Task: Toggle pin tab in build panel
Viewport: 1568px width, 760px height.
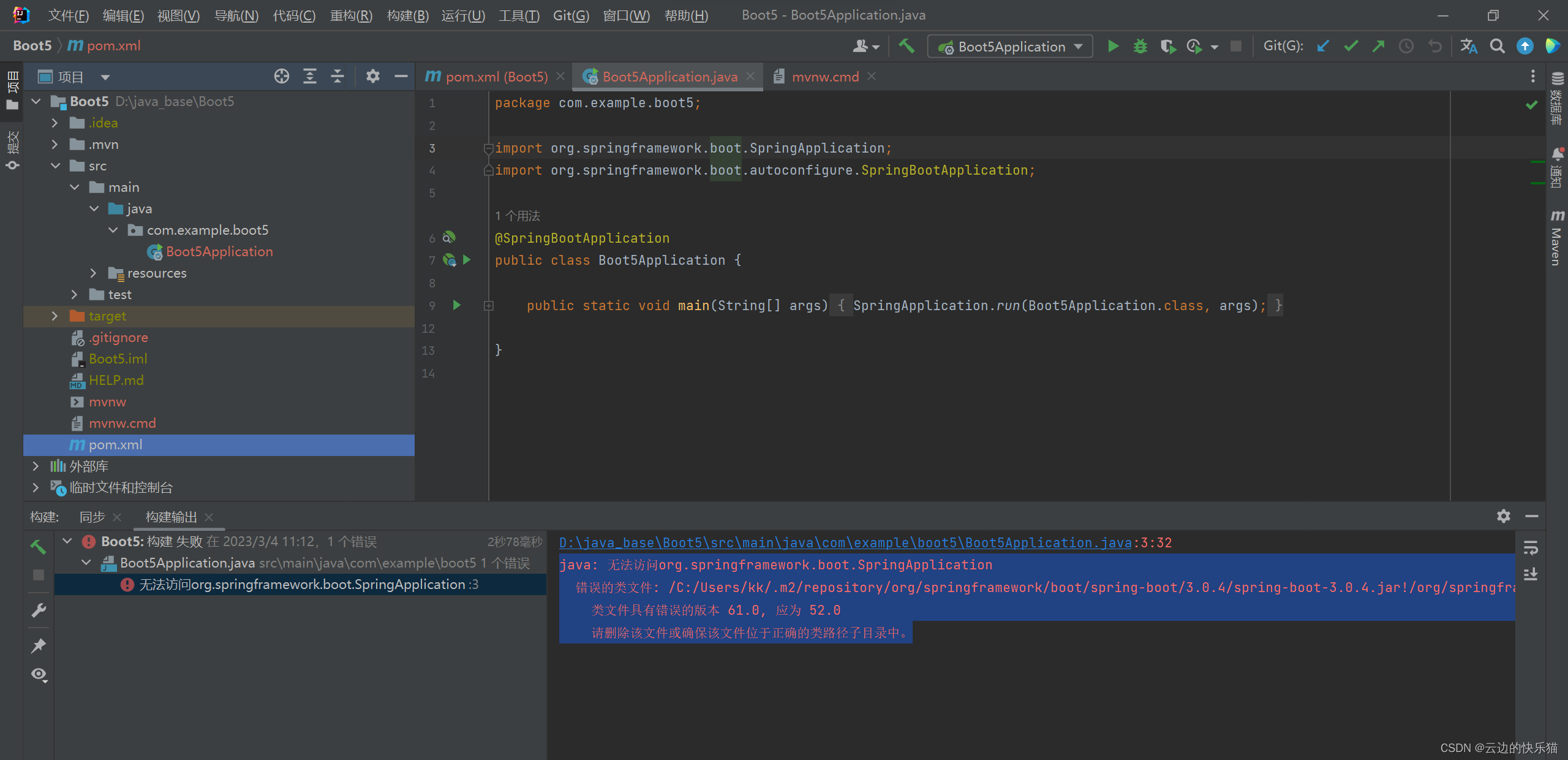Action: point(39,645)
